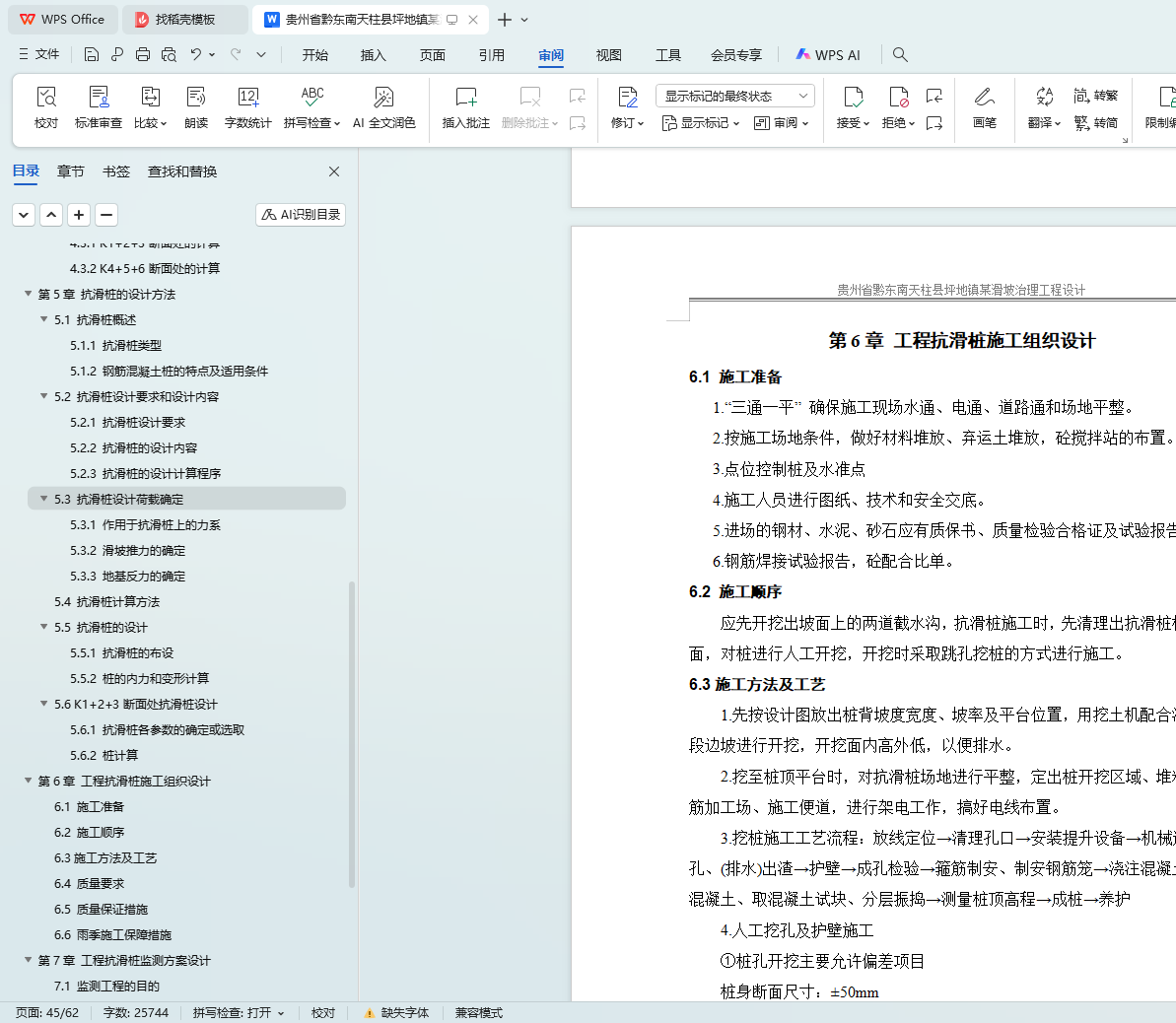Screen dimensions: 1176x1023
Task: Open the 显示标记的最终状态 dropdown
Action: point(735,96)
